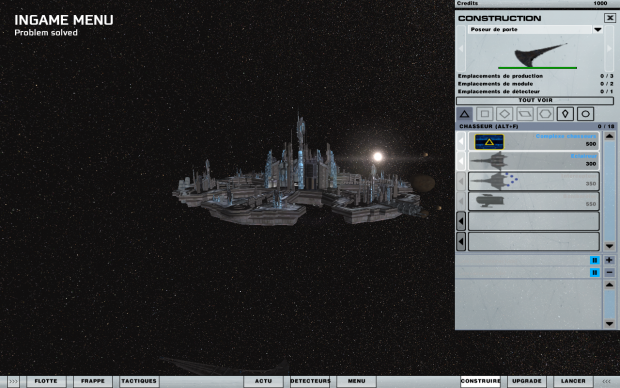The height and width of the screenshot is (388, 620).
Task: Open the FLOTTE menu
Action: coord(46,381)
